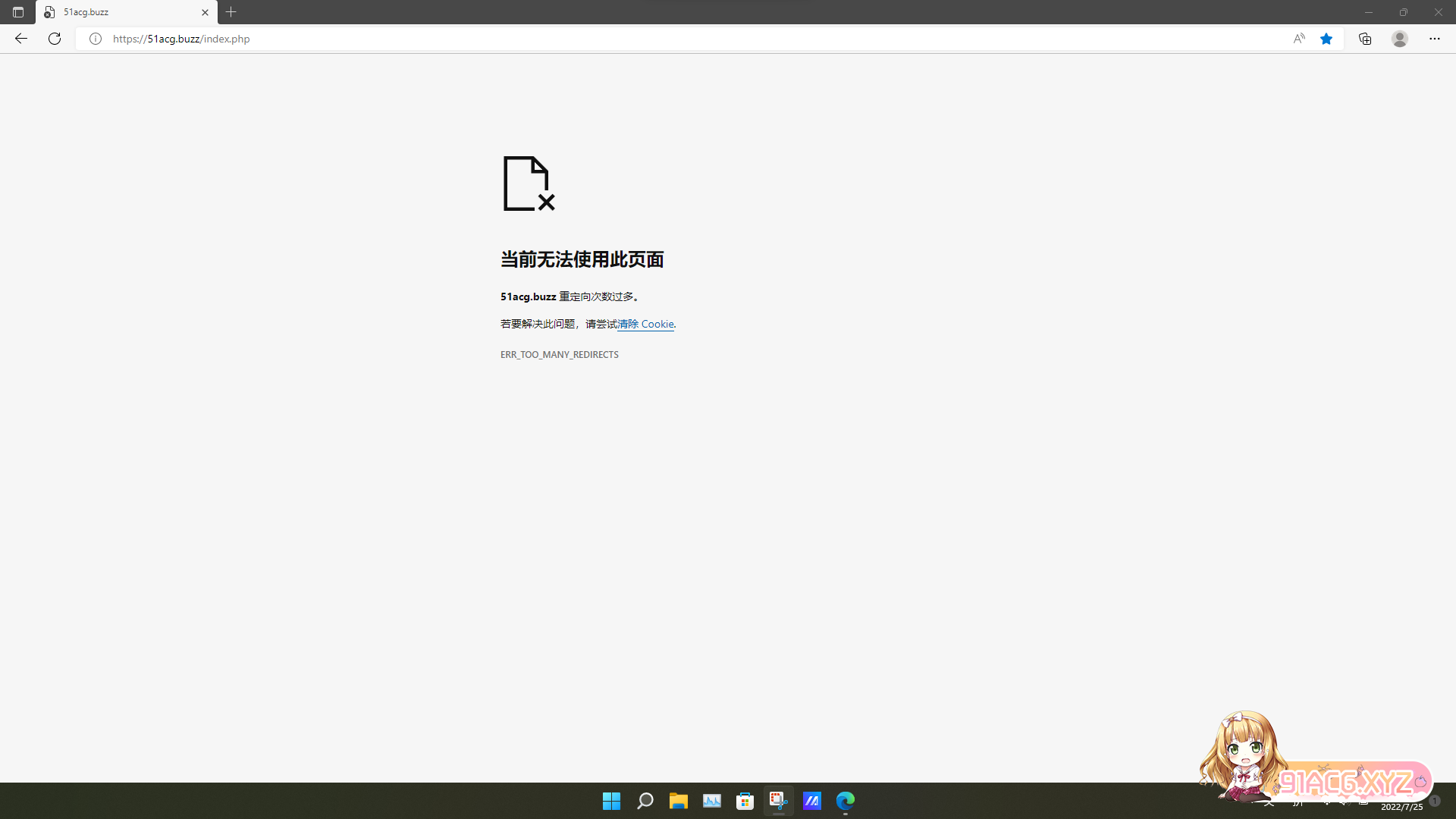Viewport: 1456px width, 819px height.
Task: Open Microsoft Store from taskbar
Action: (745, 801)
